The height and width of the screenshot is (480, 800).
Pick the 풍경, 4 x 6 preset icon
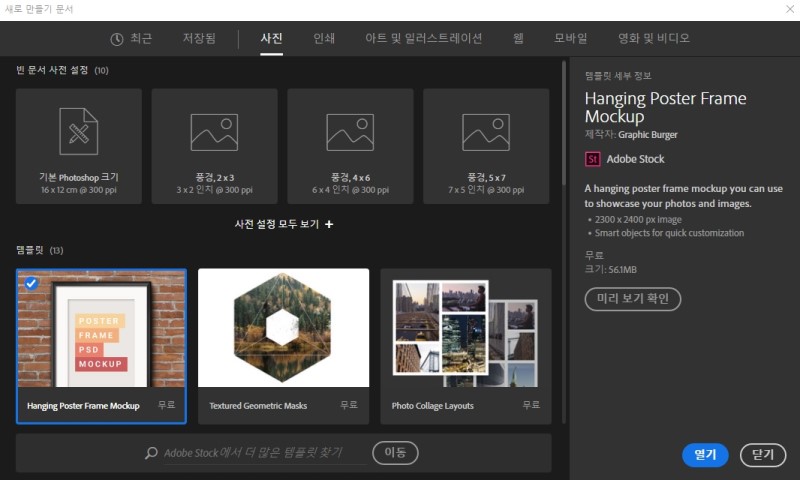pyautogui.click(x=350, y=132)
